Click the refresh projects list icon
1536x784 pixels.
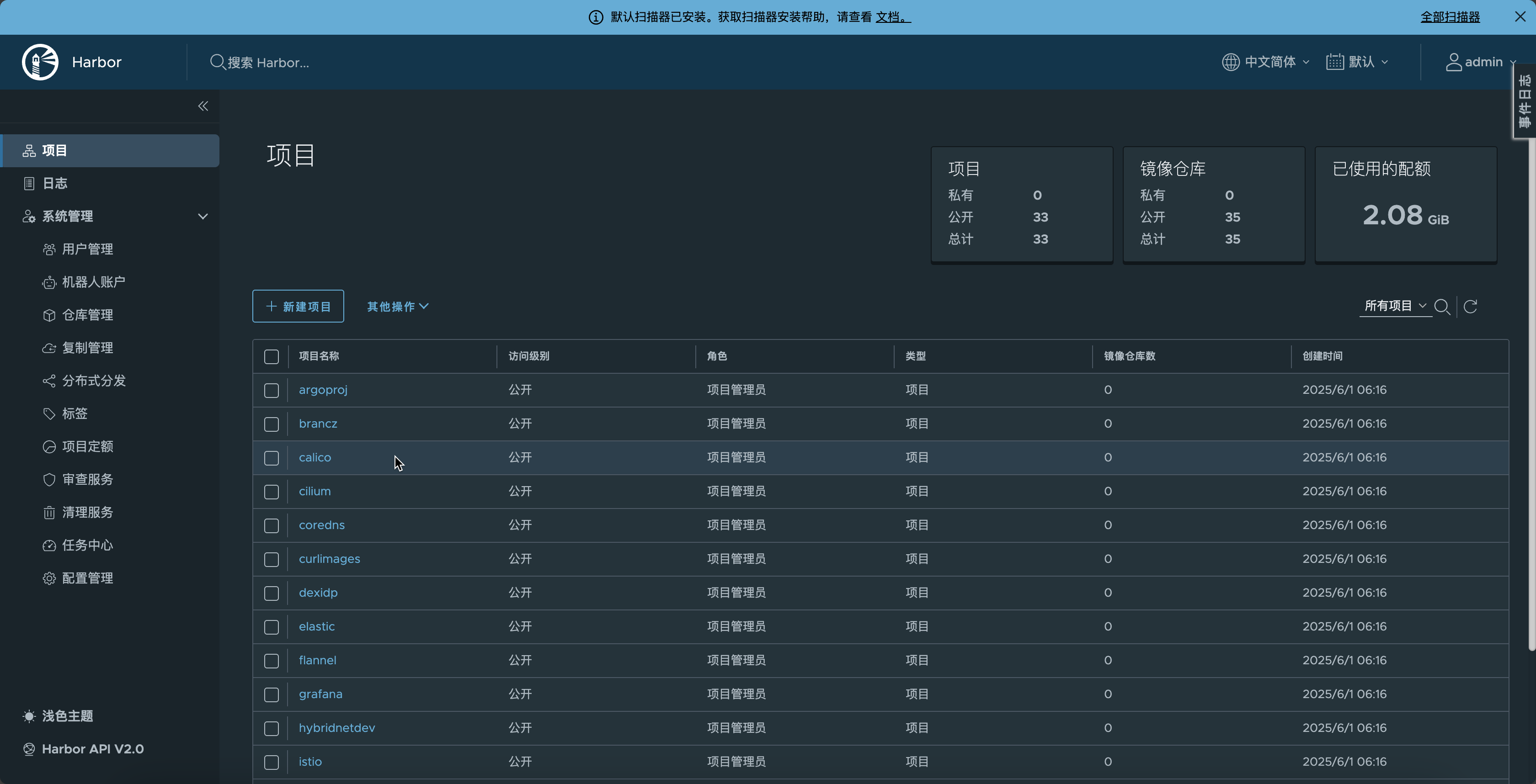pyautogui.click(x=1471, y=306)
